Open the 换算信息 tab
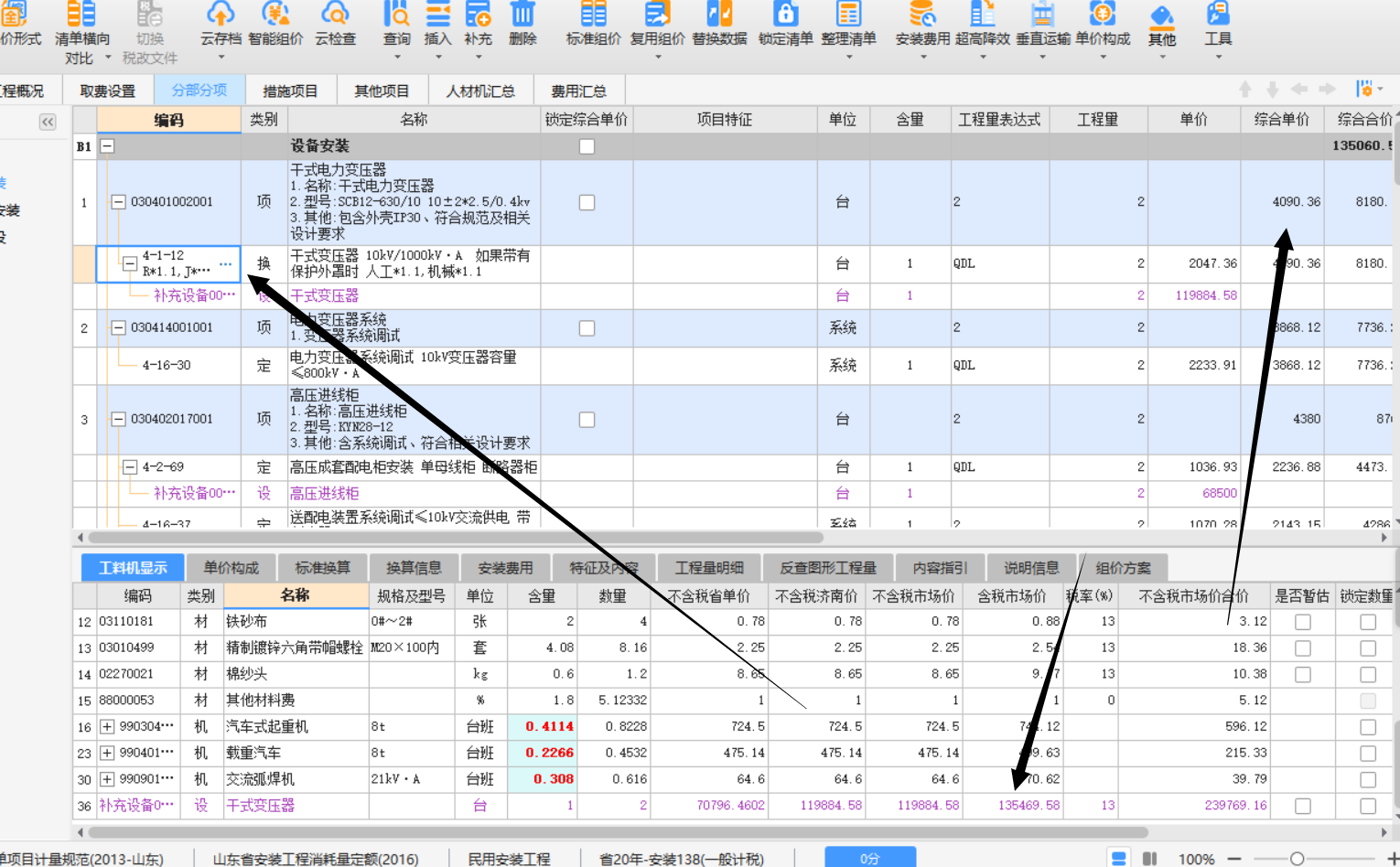The image size is (1400, 867). point(414,568)
